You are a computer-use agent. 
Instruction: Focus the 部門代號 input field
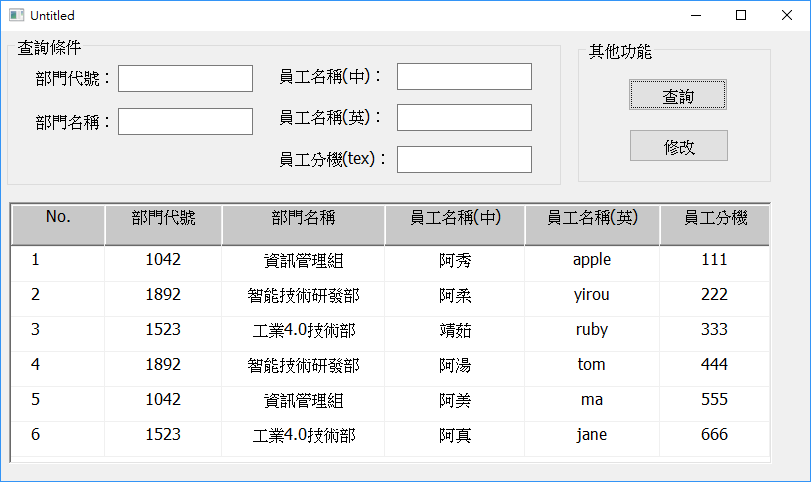[x=186, y=78]
